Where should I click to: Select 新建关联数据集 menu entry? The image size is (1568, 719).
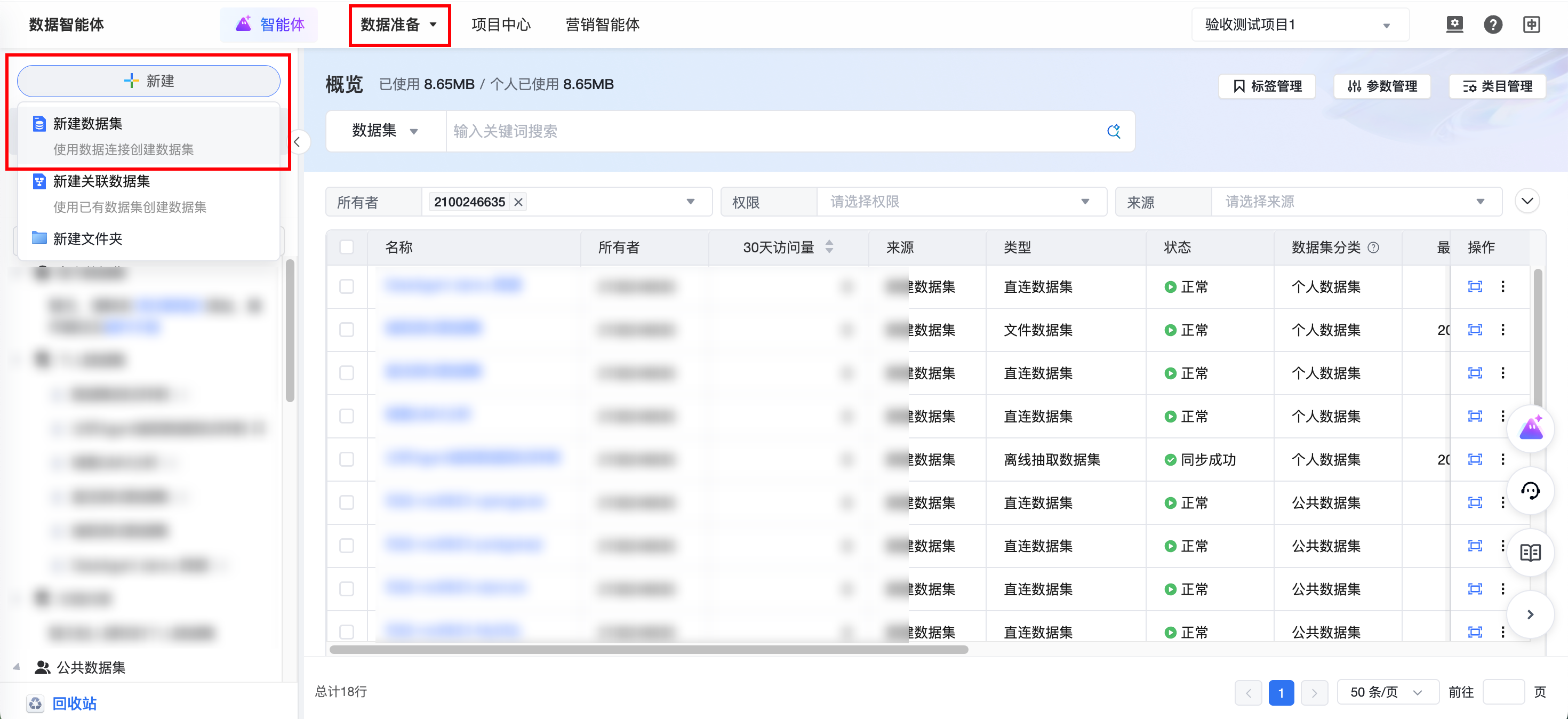pyautogui.click(x=101, y=181)
